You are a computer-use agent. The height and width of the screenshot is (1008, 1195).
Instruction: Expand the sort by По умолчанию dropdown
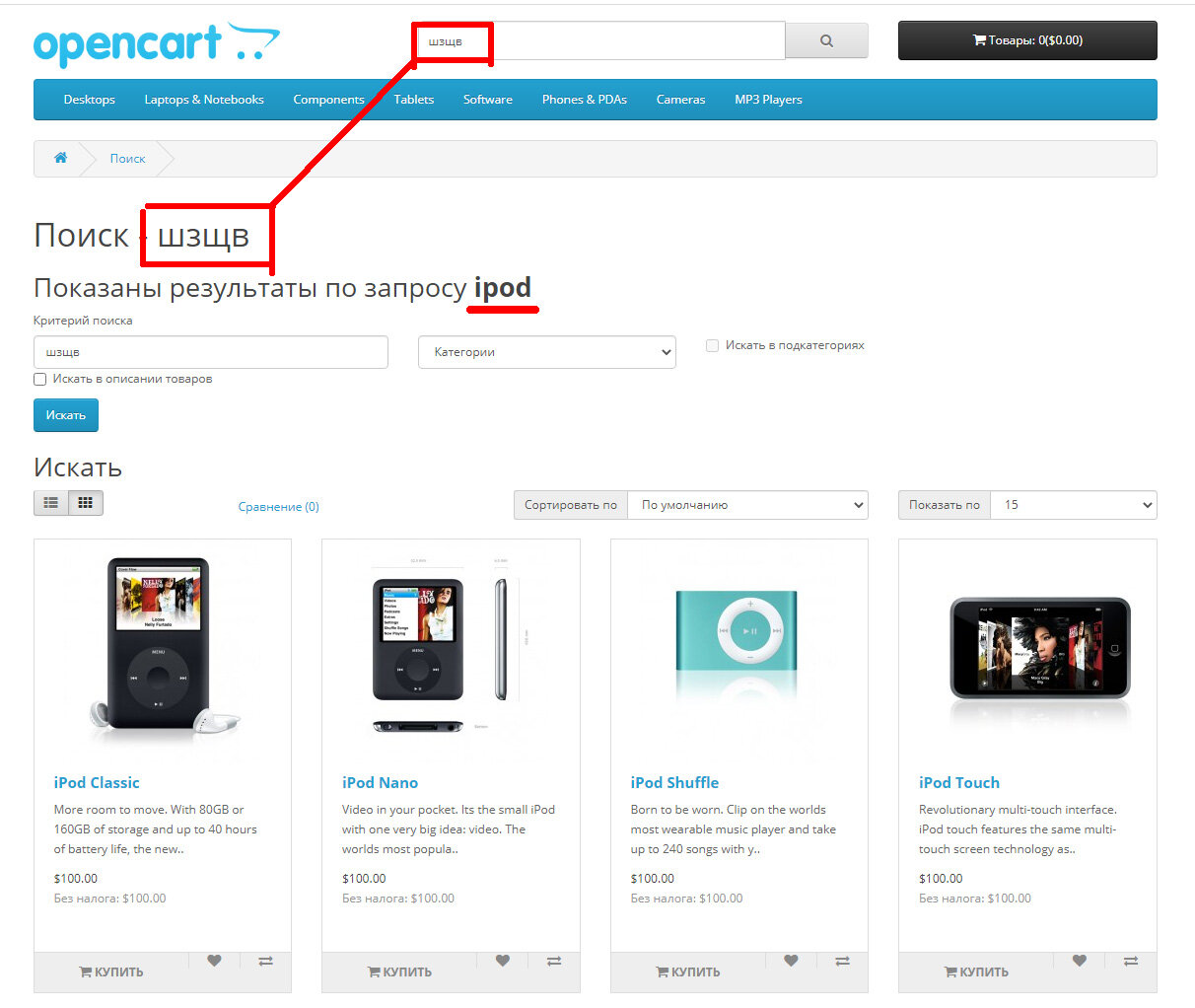(747, 505)
